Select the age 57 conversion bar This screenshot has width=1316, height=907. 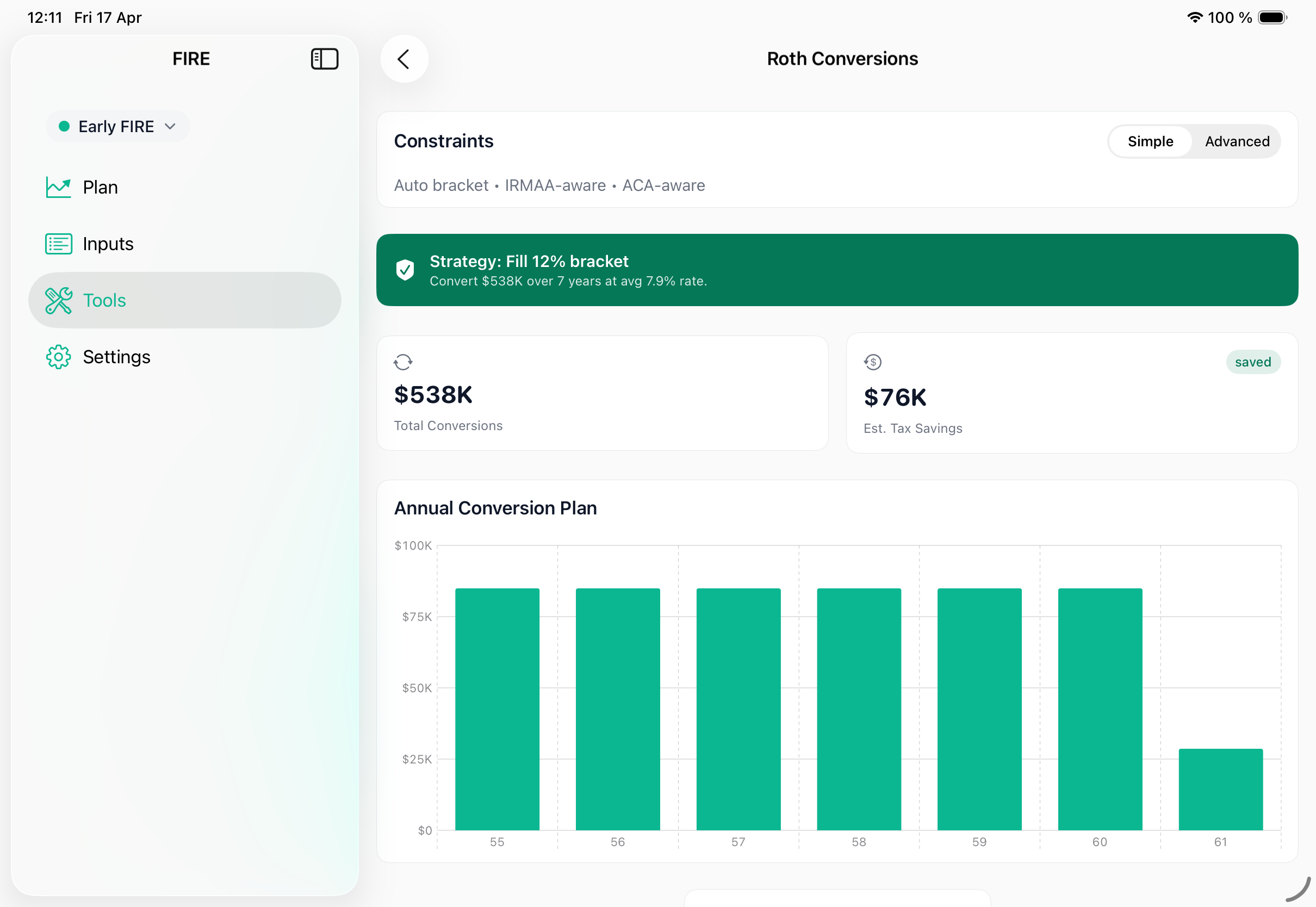[x=738, y=709]
